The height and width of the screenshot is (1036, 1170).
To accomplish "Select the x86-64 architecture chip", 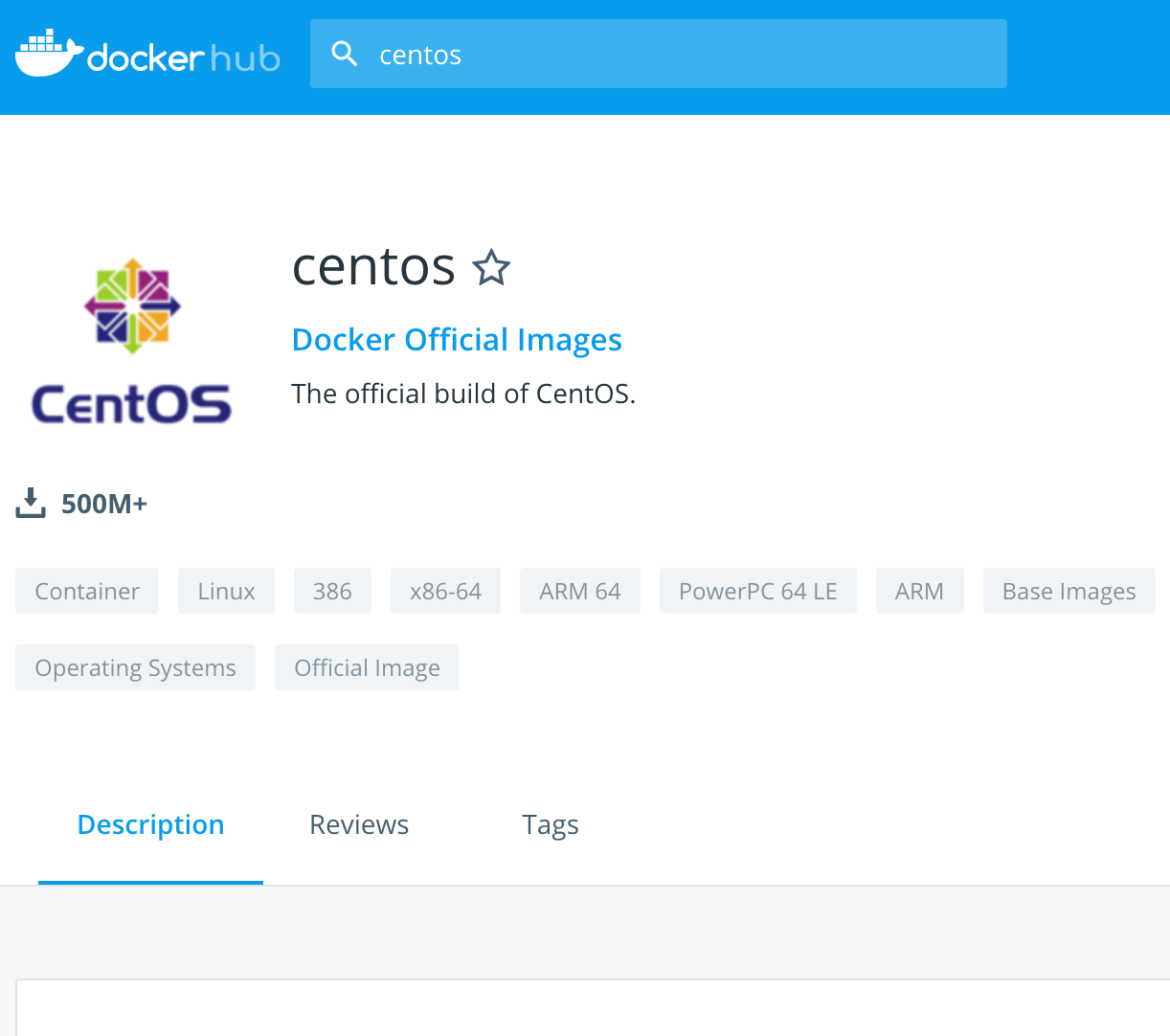I will coord(445,591).
